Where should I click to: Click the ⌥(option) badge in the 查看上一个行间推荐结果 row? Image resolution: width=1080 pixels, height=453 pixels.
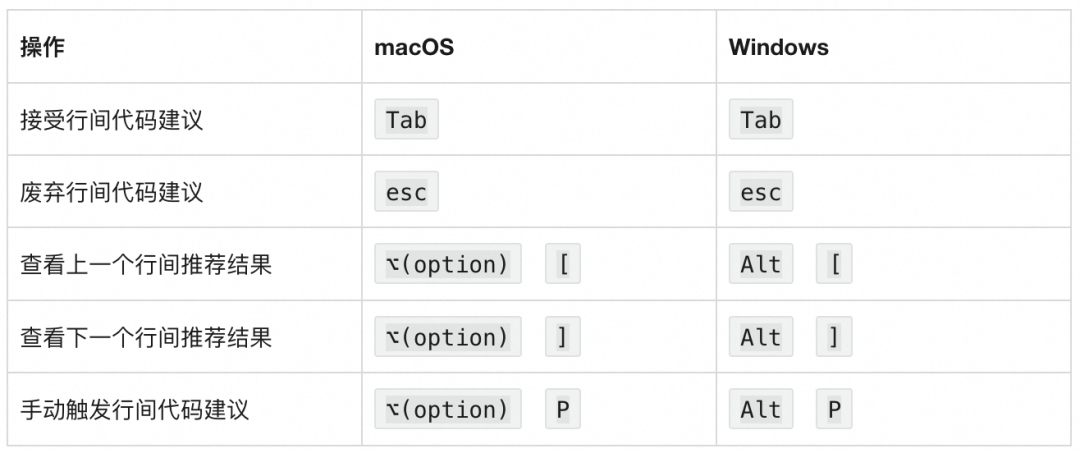tap(447, 265)
